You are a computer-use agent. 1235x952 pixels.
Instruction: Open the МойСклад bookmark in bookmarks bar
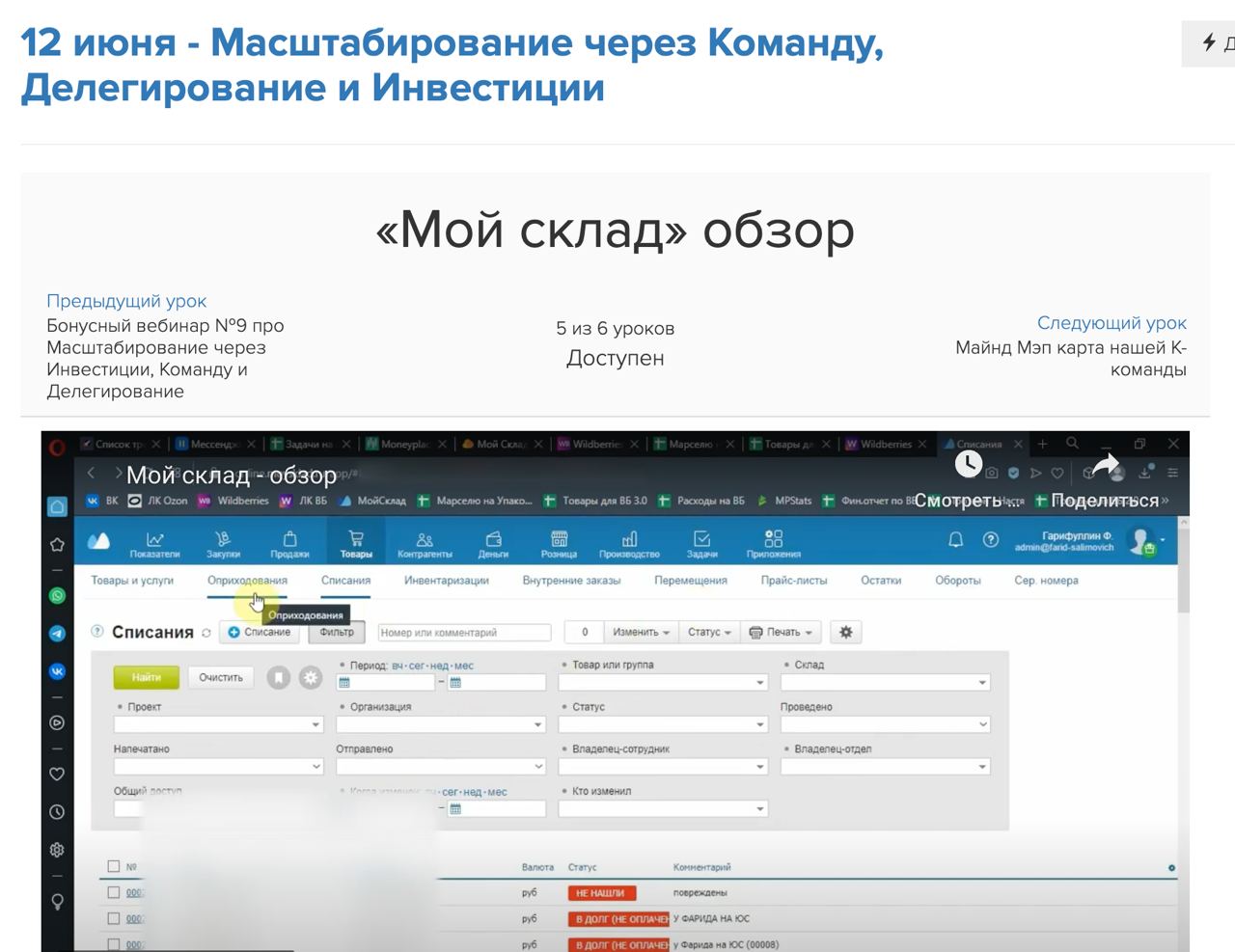point(373,501)
